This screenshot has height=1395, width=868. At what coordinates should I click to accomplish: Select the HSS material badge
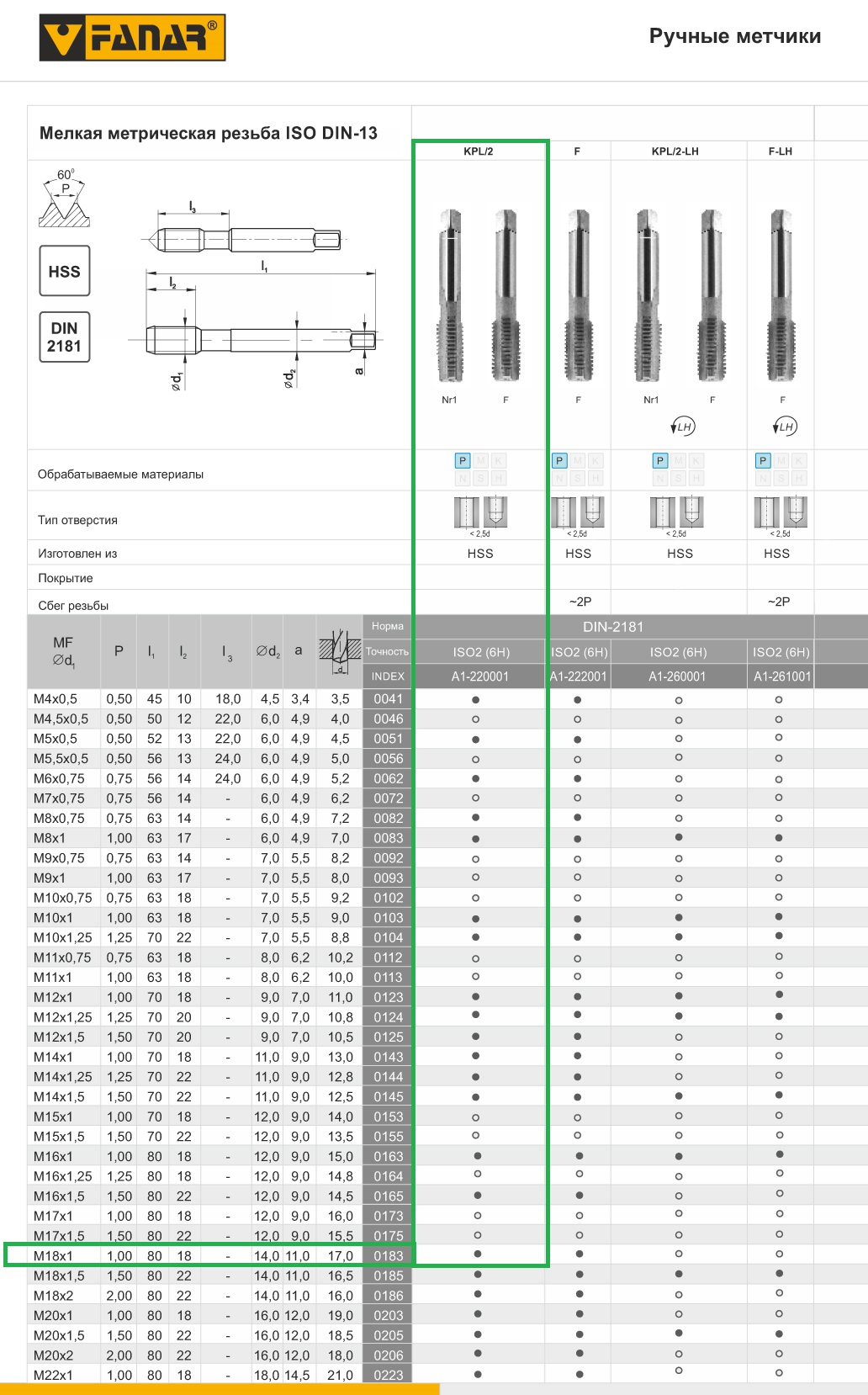pos(65,271)
